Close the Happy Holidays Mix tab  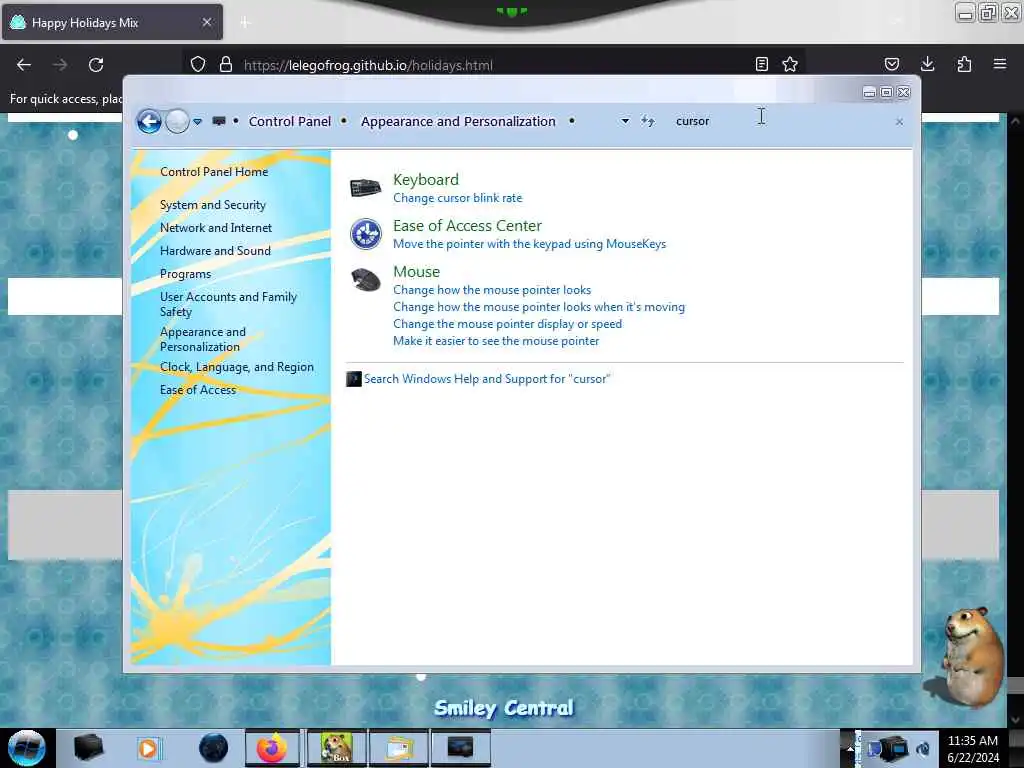pos(207,22)
